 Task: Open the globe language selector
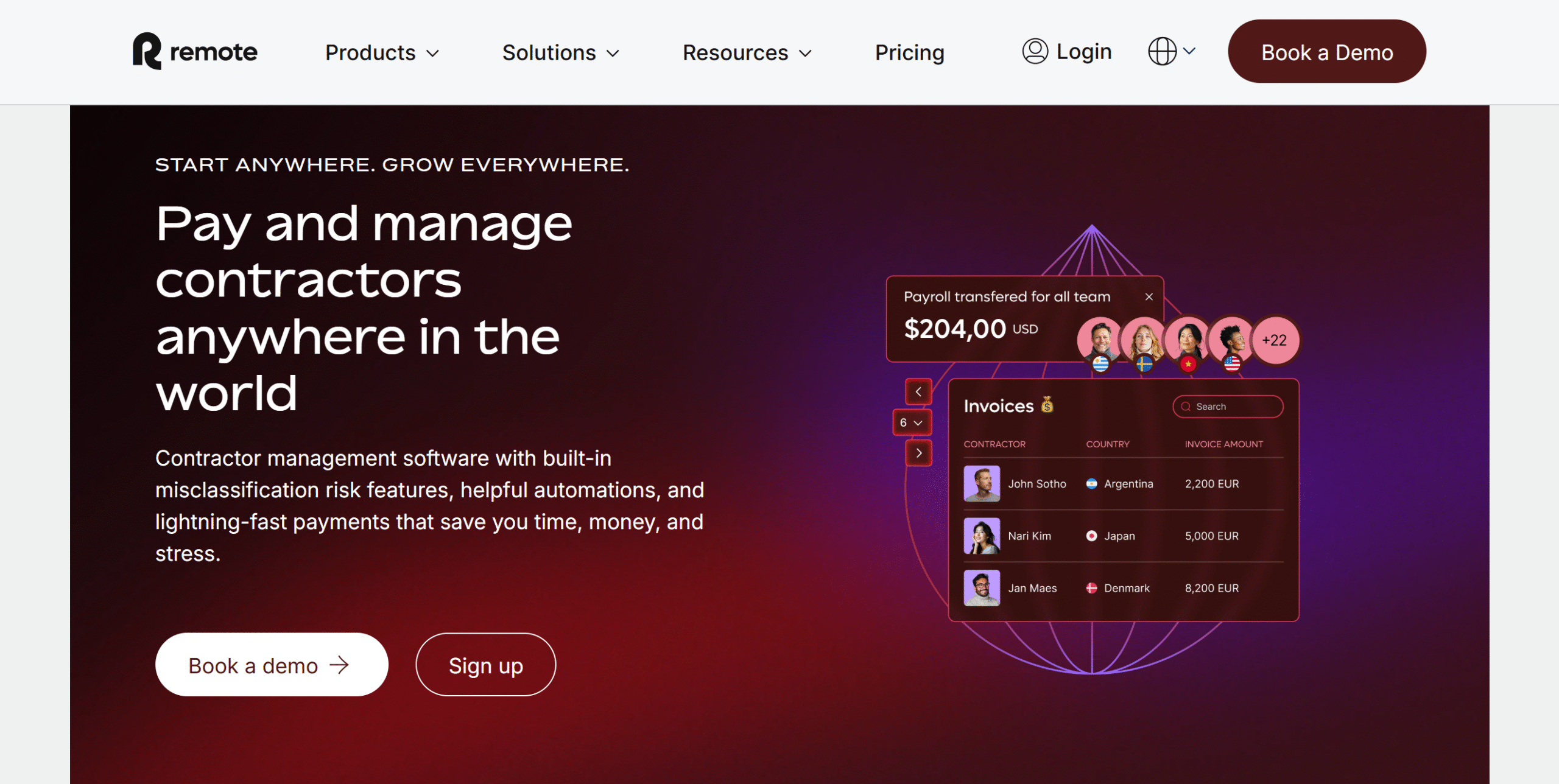pos(1172,51)
